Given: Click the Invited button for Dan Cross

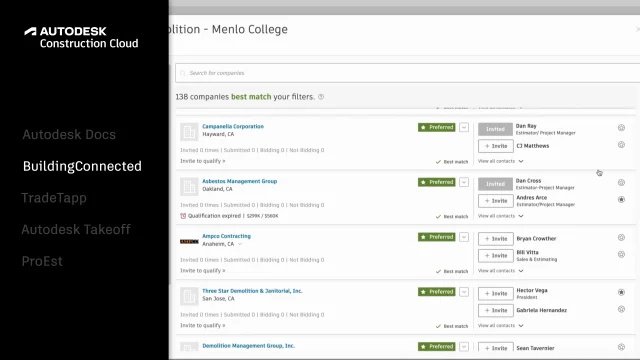Looking at the screenshot, I should click(x=496, y=184).
